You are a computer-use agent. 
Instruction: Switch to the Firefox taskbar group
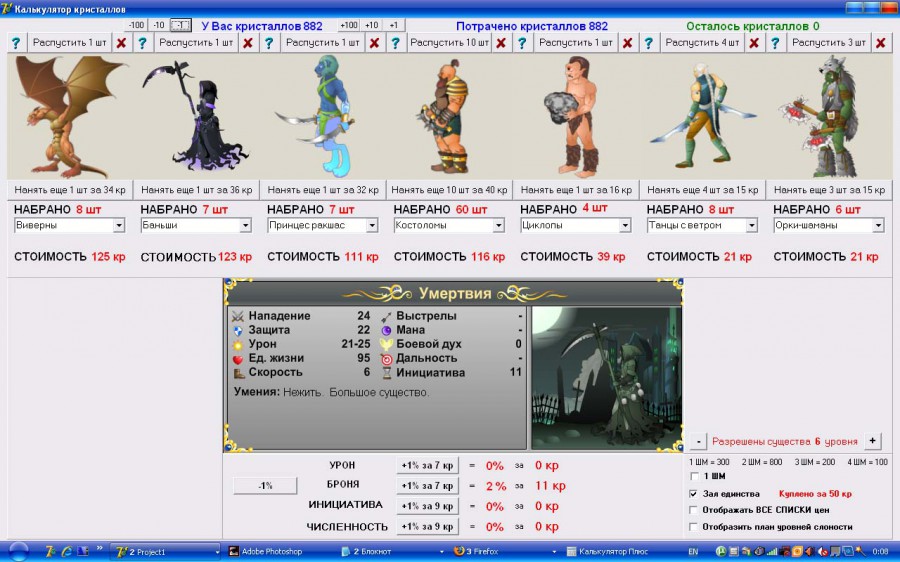point(503,552)
